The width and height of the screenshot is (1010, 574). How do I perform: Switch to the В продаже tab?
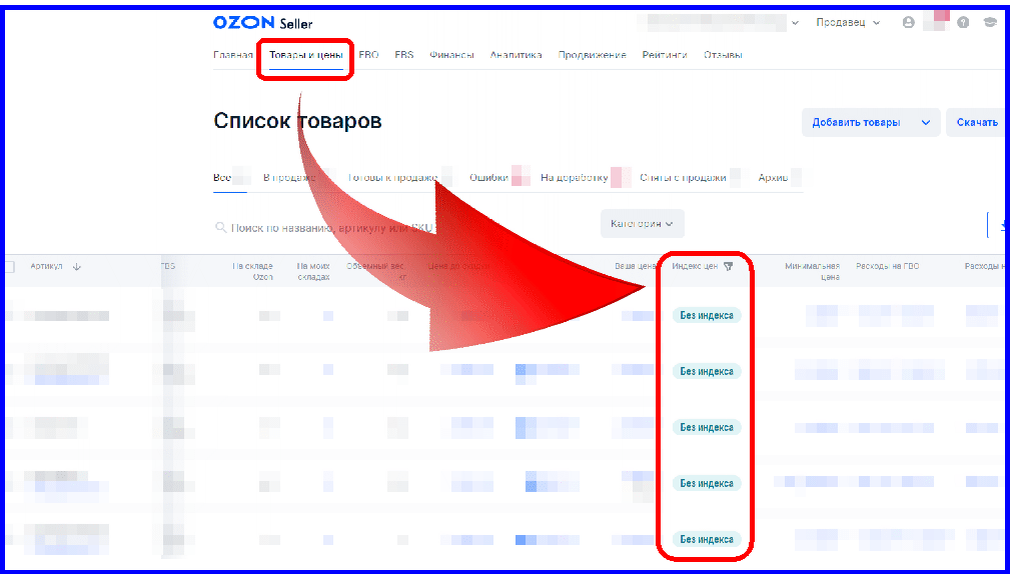(289, 178)
